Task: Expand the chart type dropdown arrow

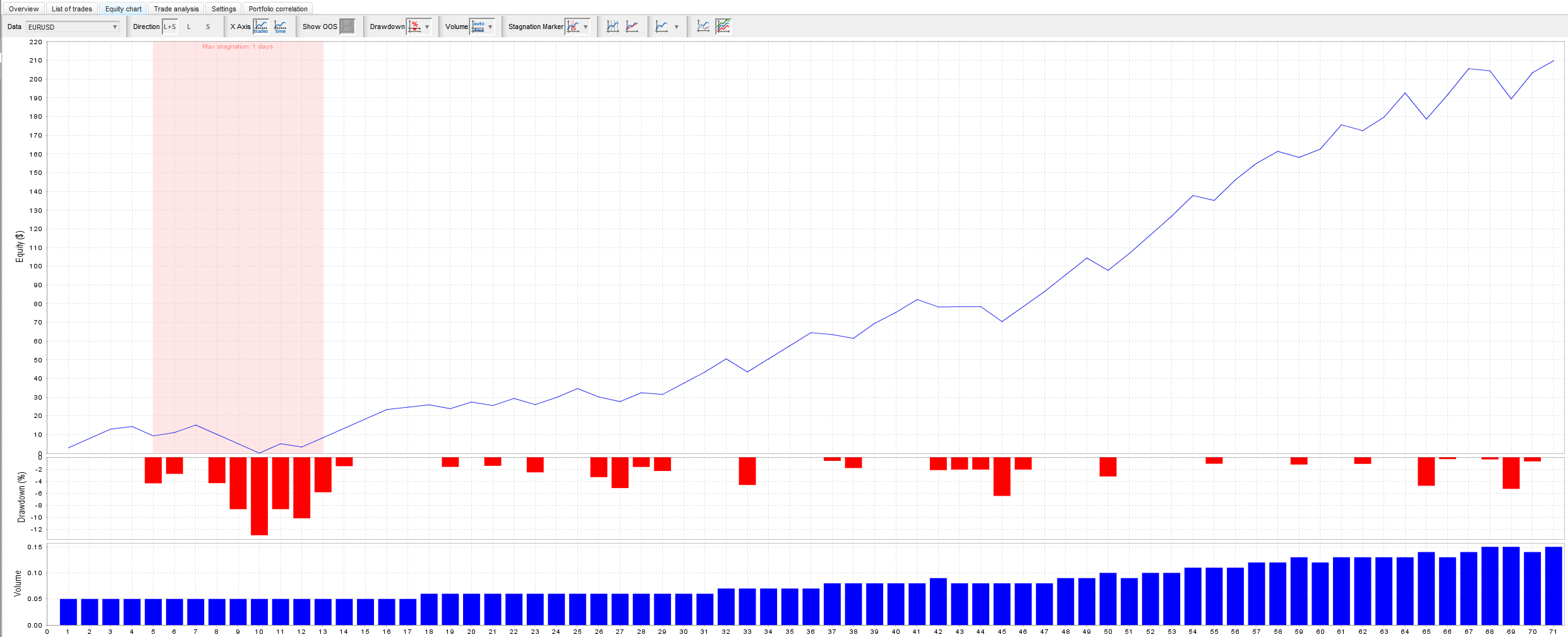Action: point(677,27)
